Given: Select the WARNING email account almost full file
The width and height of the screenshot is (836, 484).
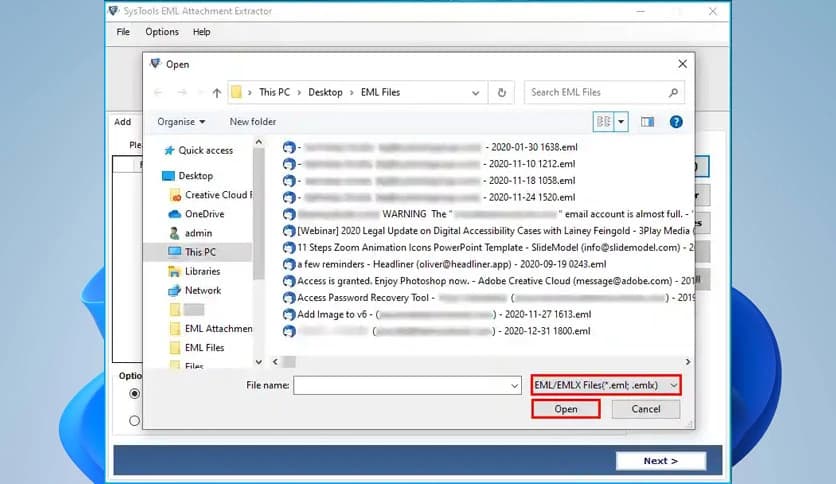Looking at the screenshot, I should click(487, 214).
